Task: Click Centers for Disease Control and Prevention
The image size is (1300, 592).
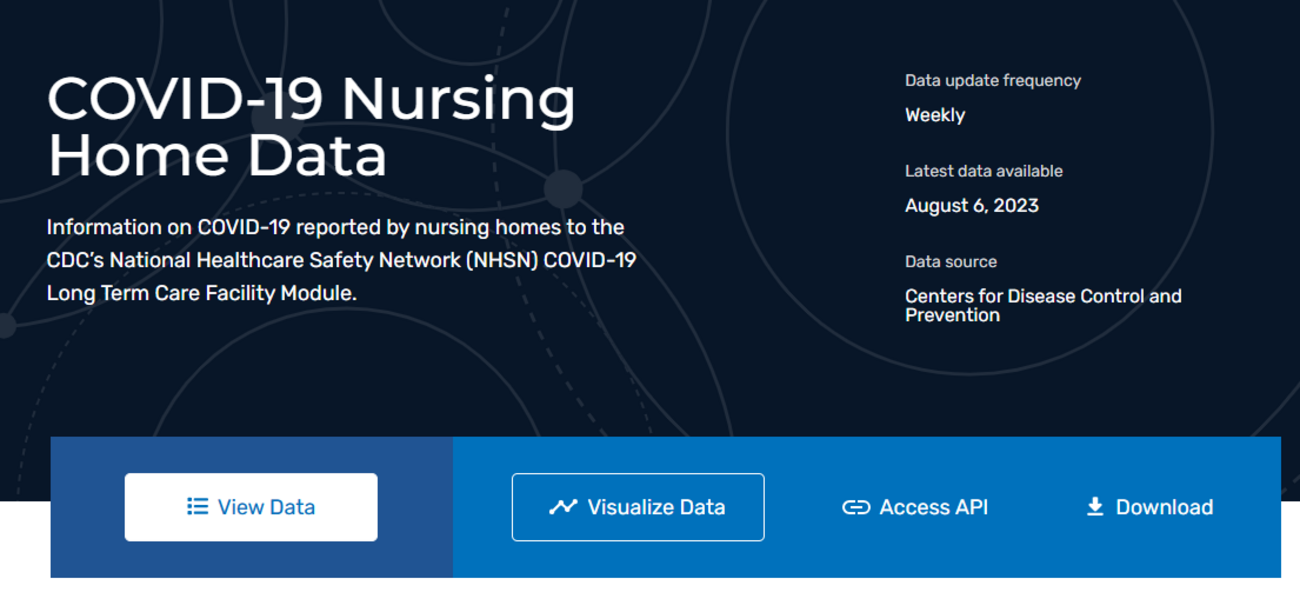Action: click(x=1043, y=305)
